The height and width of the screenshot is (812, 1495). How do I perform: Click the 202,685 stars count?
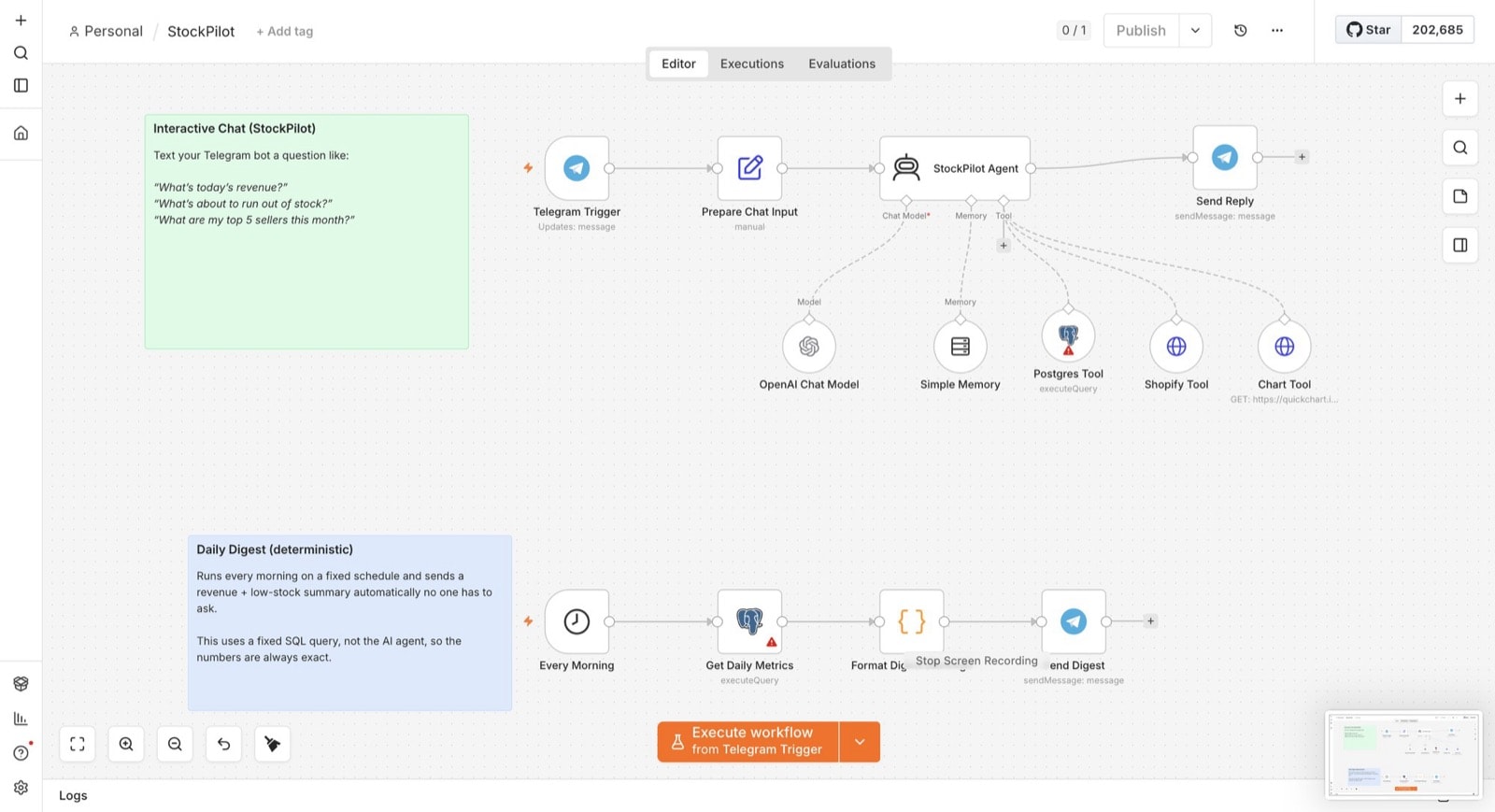pyautogui.click(x=1437, y=30)
